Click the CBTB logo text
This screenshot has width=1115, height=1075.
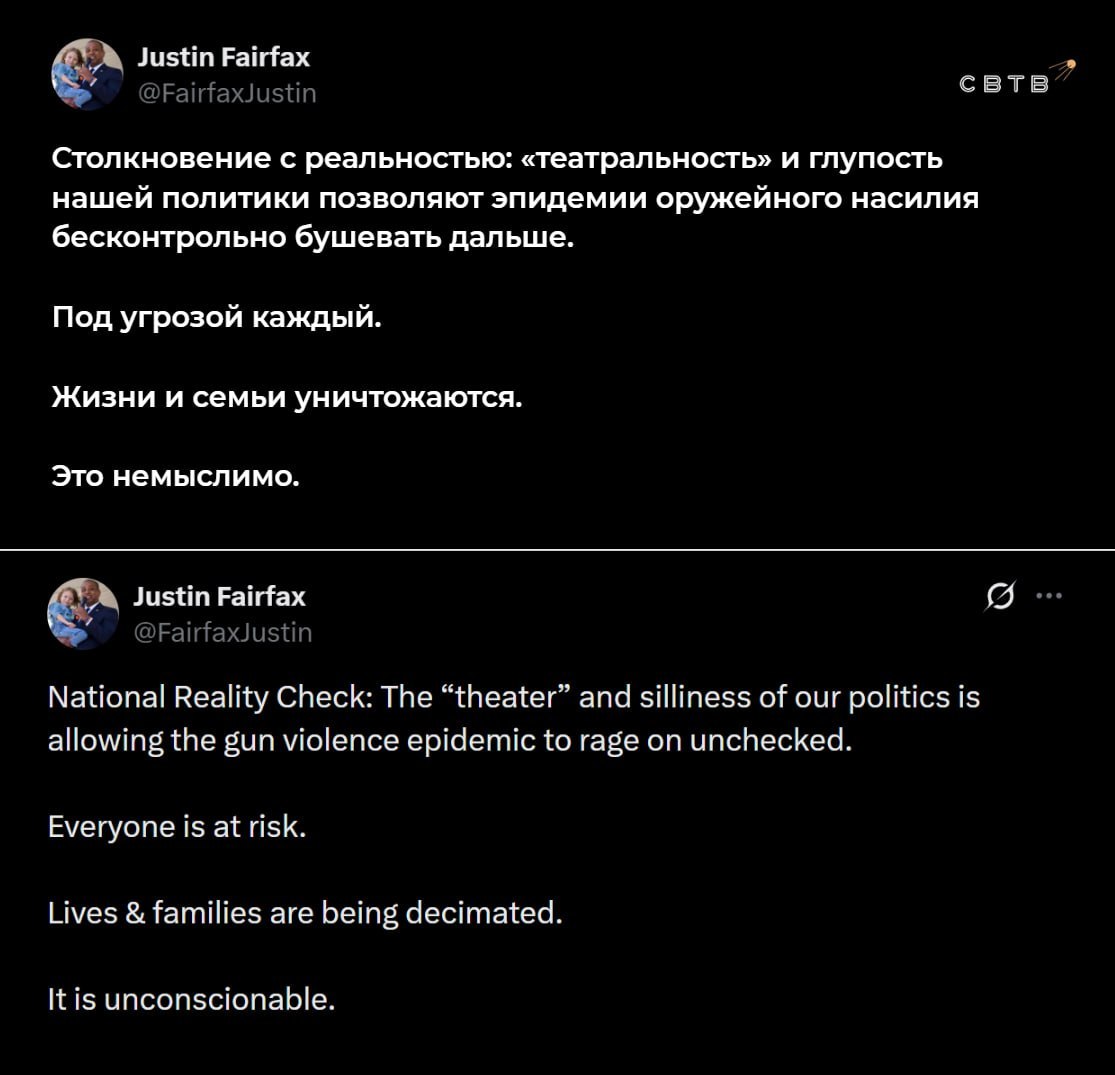click(x=1005, y=85)
